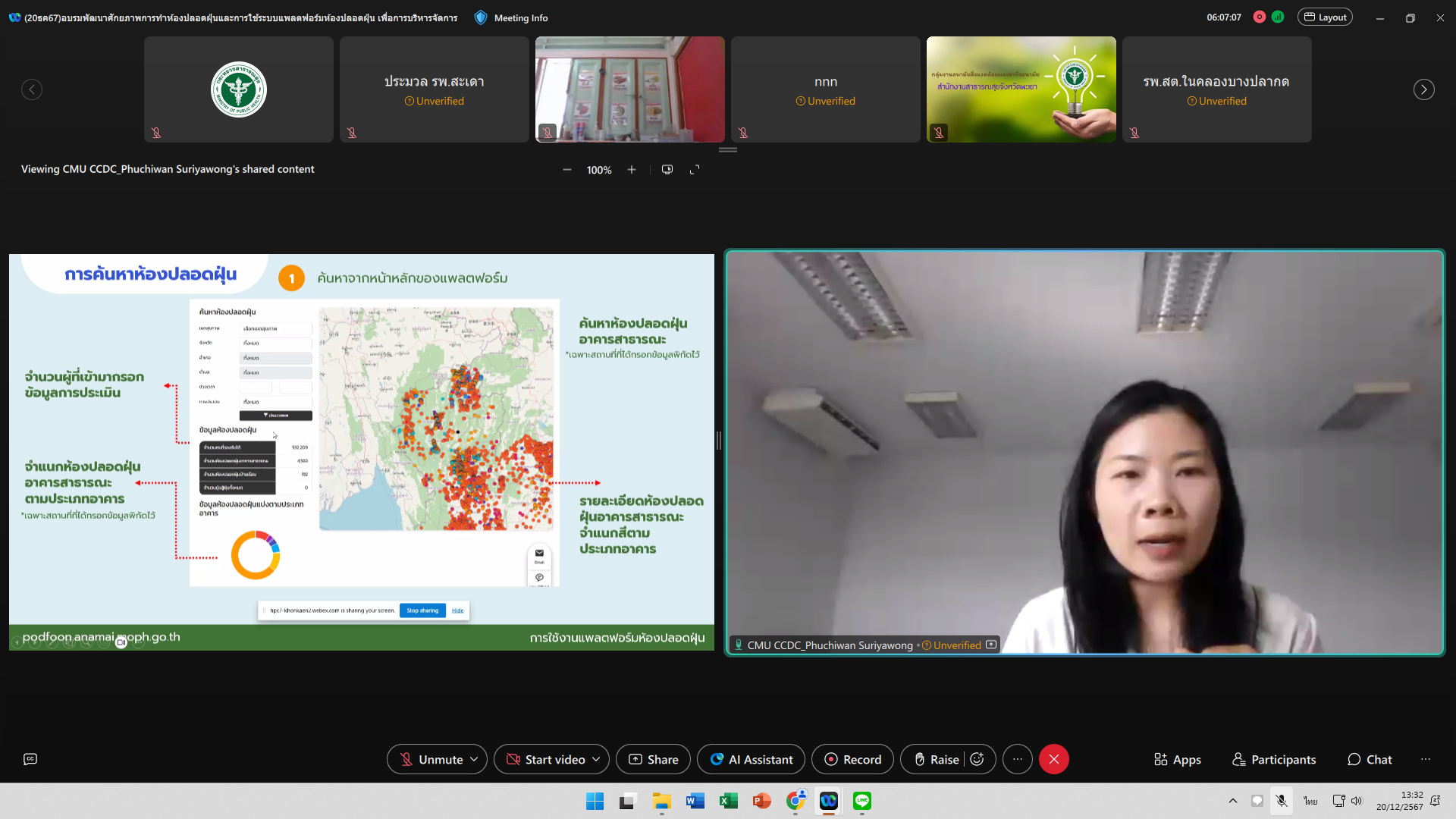Open Apps panel
Viewport: 1456px width, 819px height.
[1177, 759]
